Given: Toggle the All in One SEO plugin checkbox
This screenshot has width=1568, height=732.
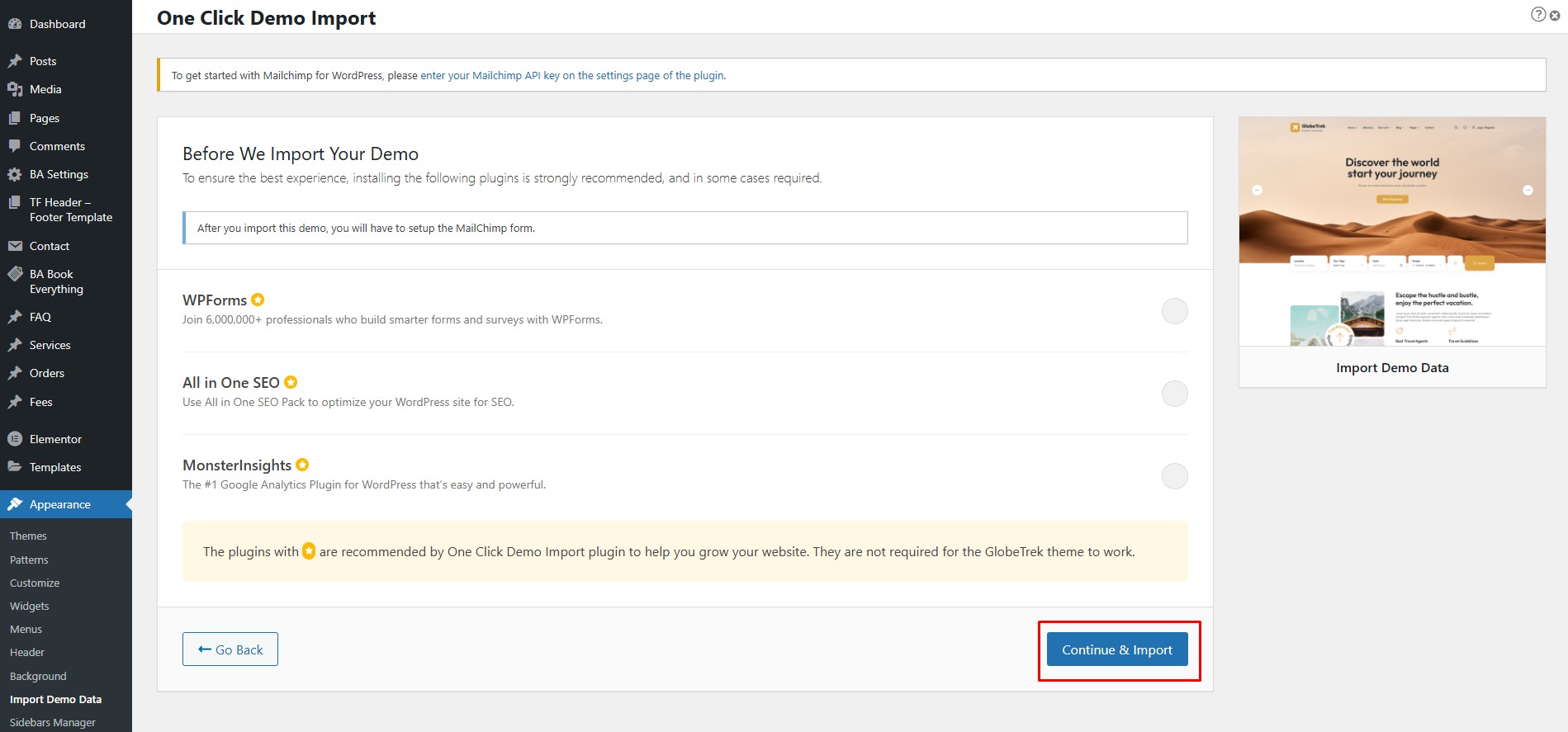Looking at the screenshot, I should [1174, 394].
